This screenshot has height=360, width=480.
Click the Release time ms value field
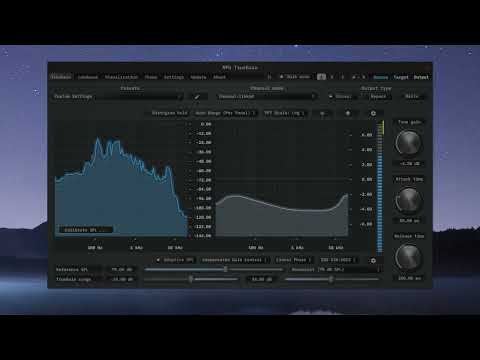409,278
